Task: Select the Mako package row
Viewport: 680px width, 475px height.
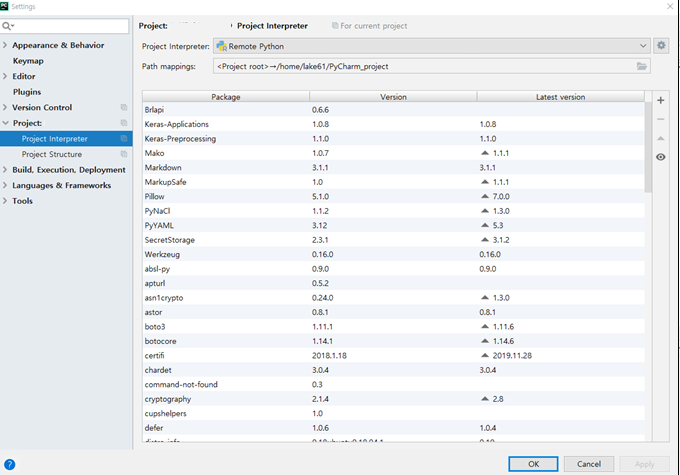Action: [393, 153]
